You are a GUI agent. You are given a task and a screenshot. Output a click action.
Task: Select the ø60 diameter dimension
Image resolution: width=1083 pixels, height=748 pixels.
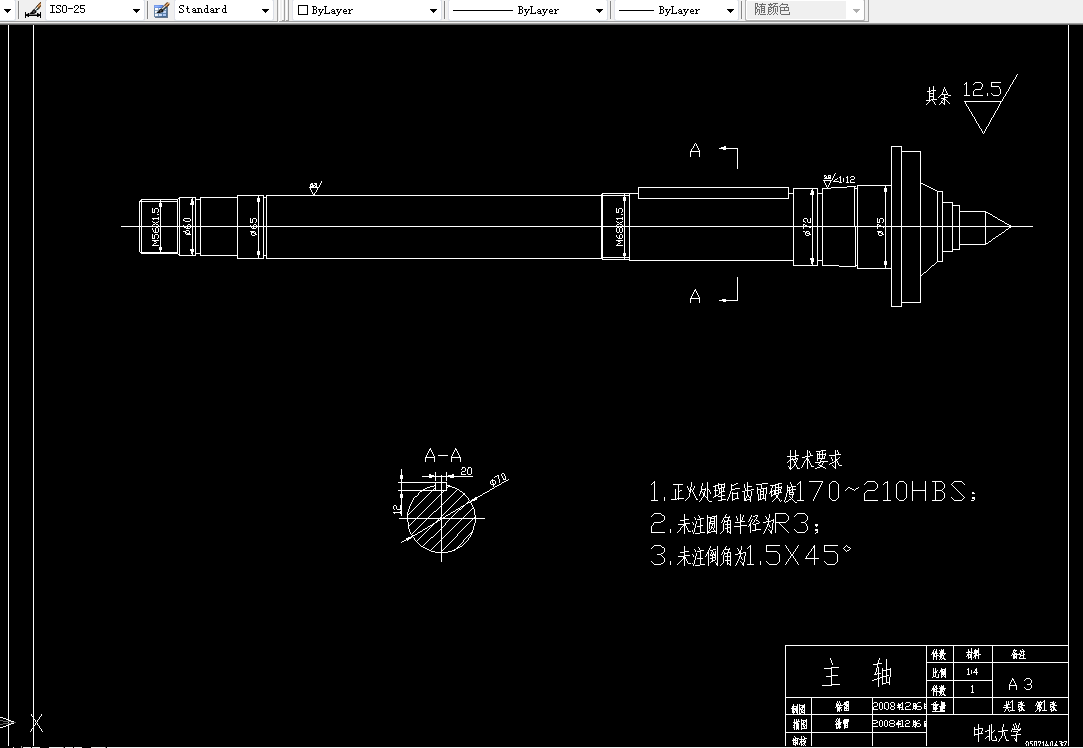tap(186, 226)
